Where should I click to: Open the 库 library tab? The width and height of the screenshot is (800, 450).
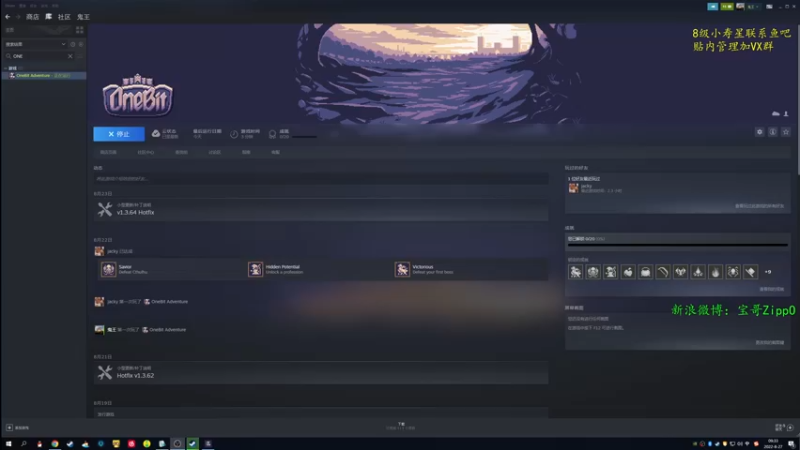coord(49,17)
